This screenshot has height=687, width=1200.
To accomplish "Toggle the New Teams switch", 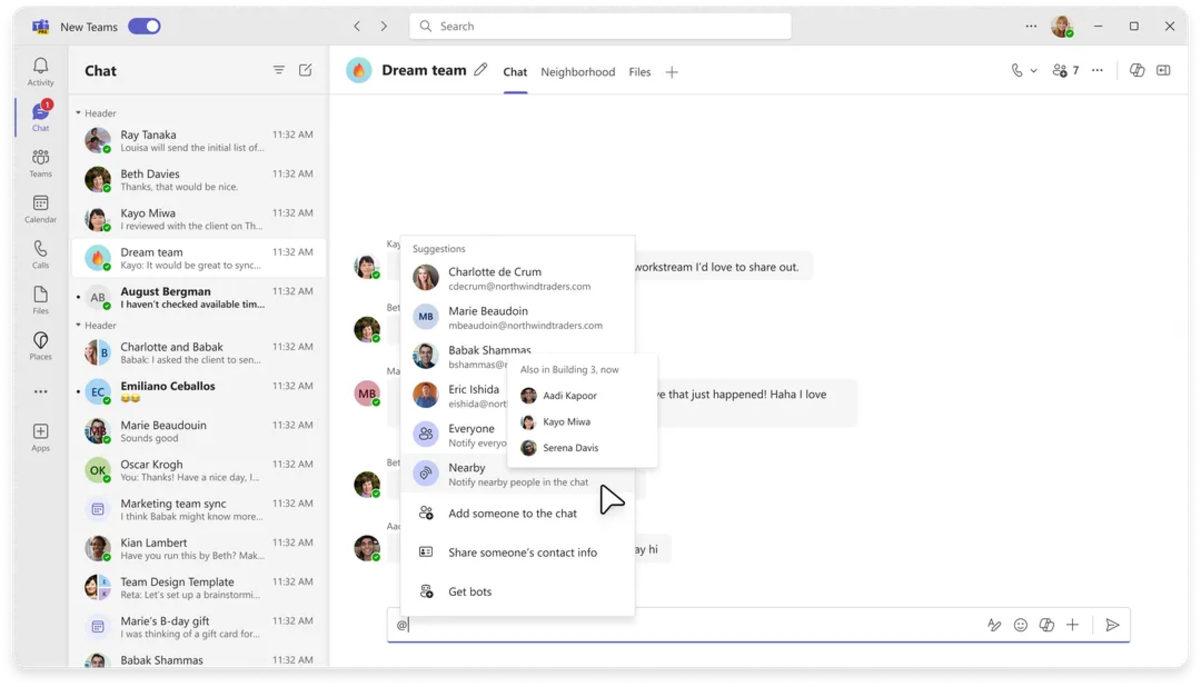I will click(144, 26).
